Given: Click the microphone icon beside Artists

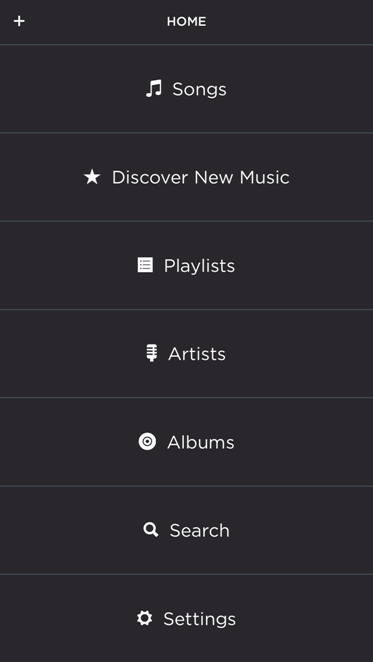Looking at the screenshot, I should 152,353.
